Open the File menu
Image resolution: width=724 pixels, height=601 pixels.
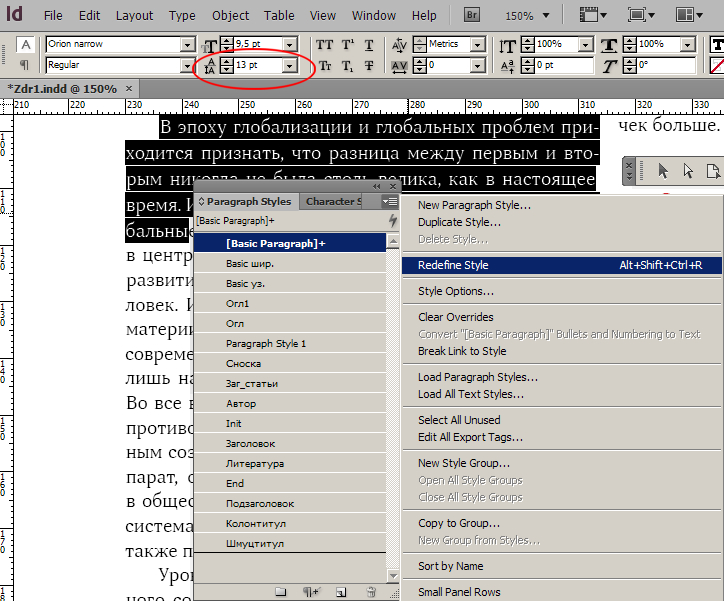tap(53, 16)
